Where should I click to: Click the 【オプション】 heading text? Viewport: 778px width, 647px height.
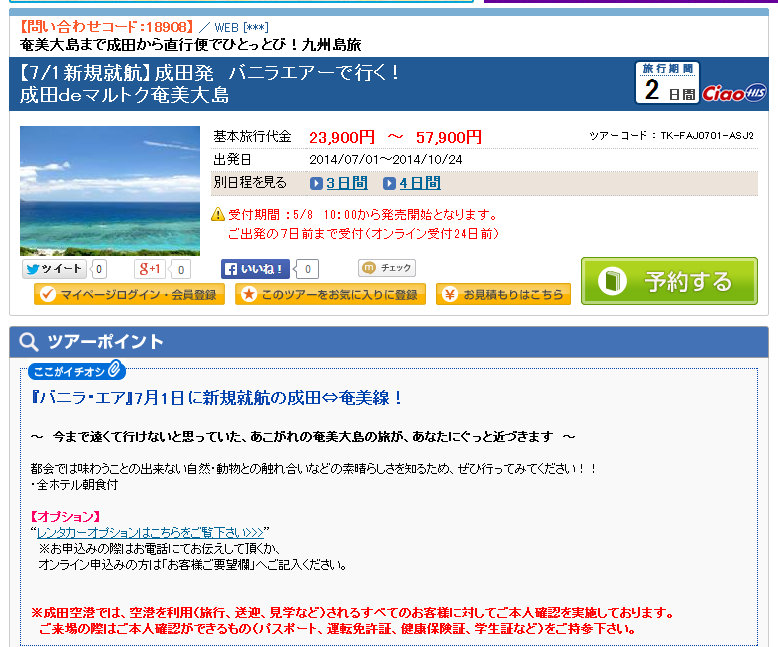(x=65, y=517)
